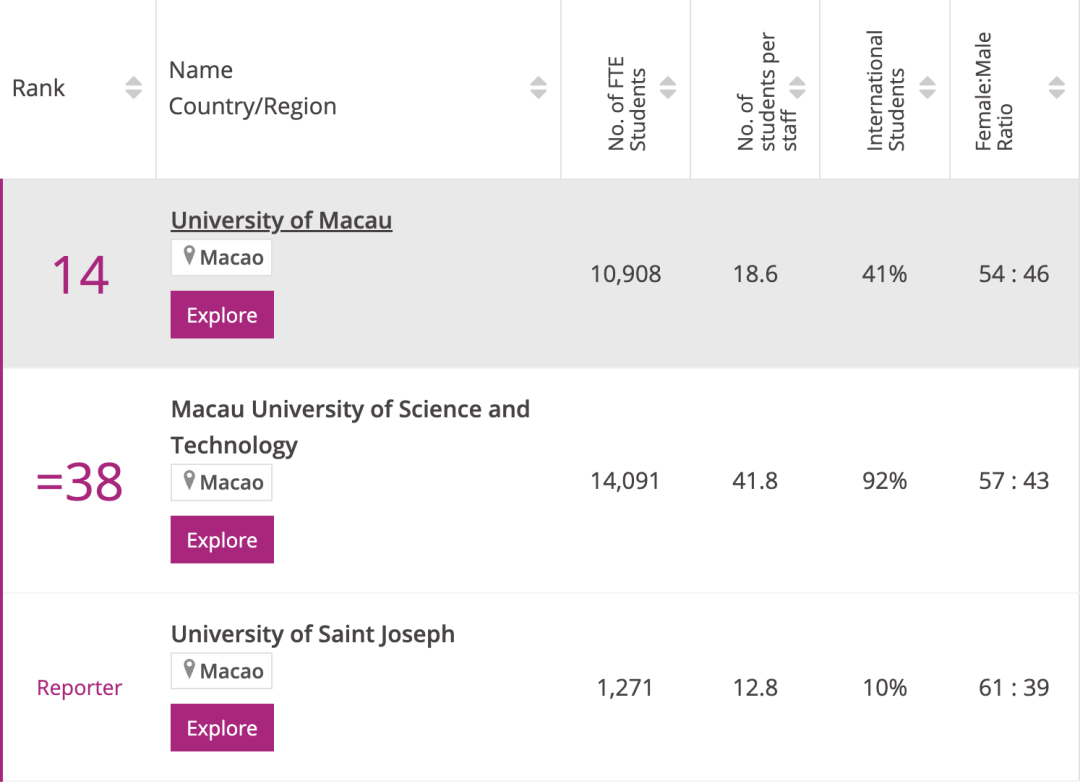
Task: Click rank 14 cell
Action: coord(80,275)
